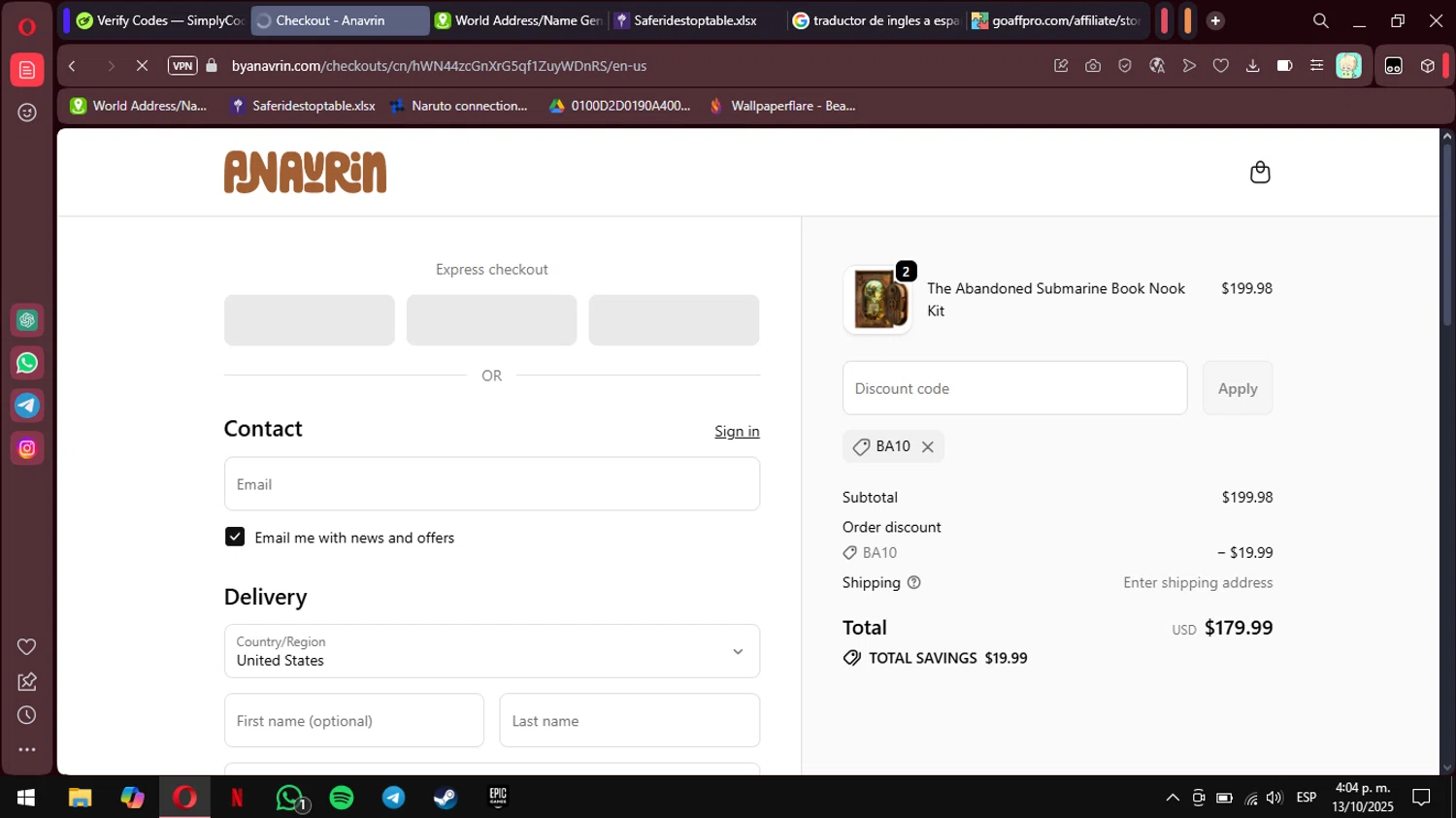This screenshot has width=1456, height=818.
Task: Open Instagram in Opera sidebar
Action: pos(27,448)
